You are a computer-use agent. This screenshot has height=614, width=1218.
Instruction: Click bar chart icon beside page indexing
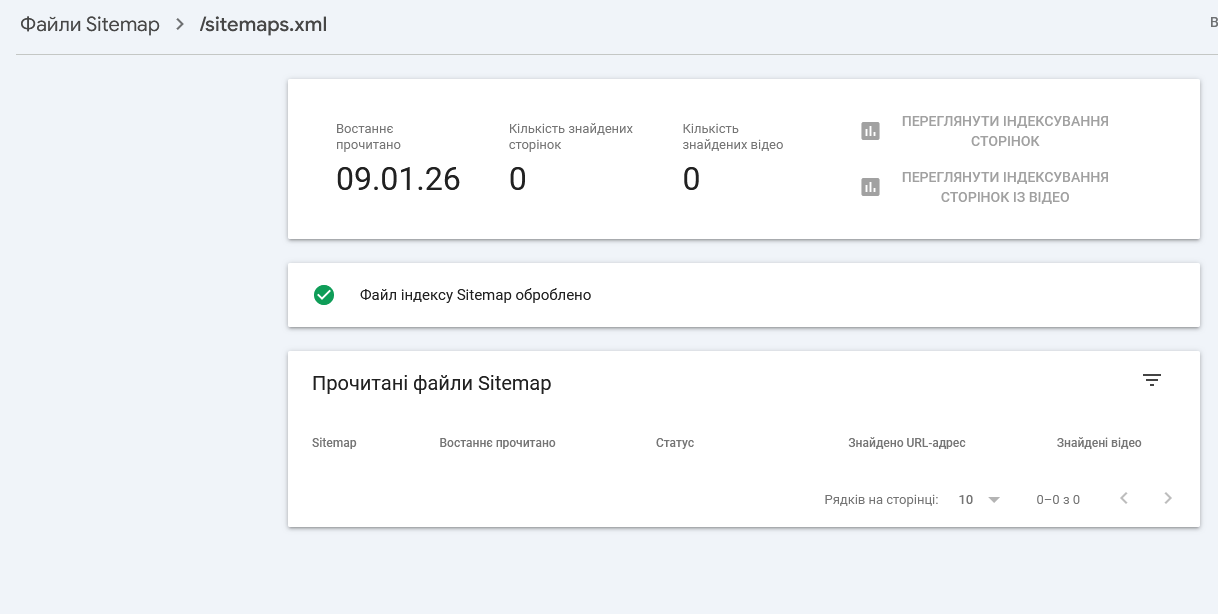[870, 131]
